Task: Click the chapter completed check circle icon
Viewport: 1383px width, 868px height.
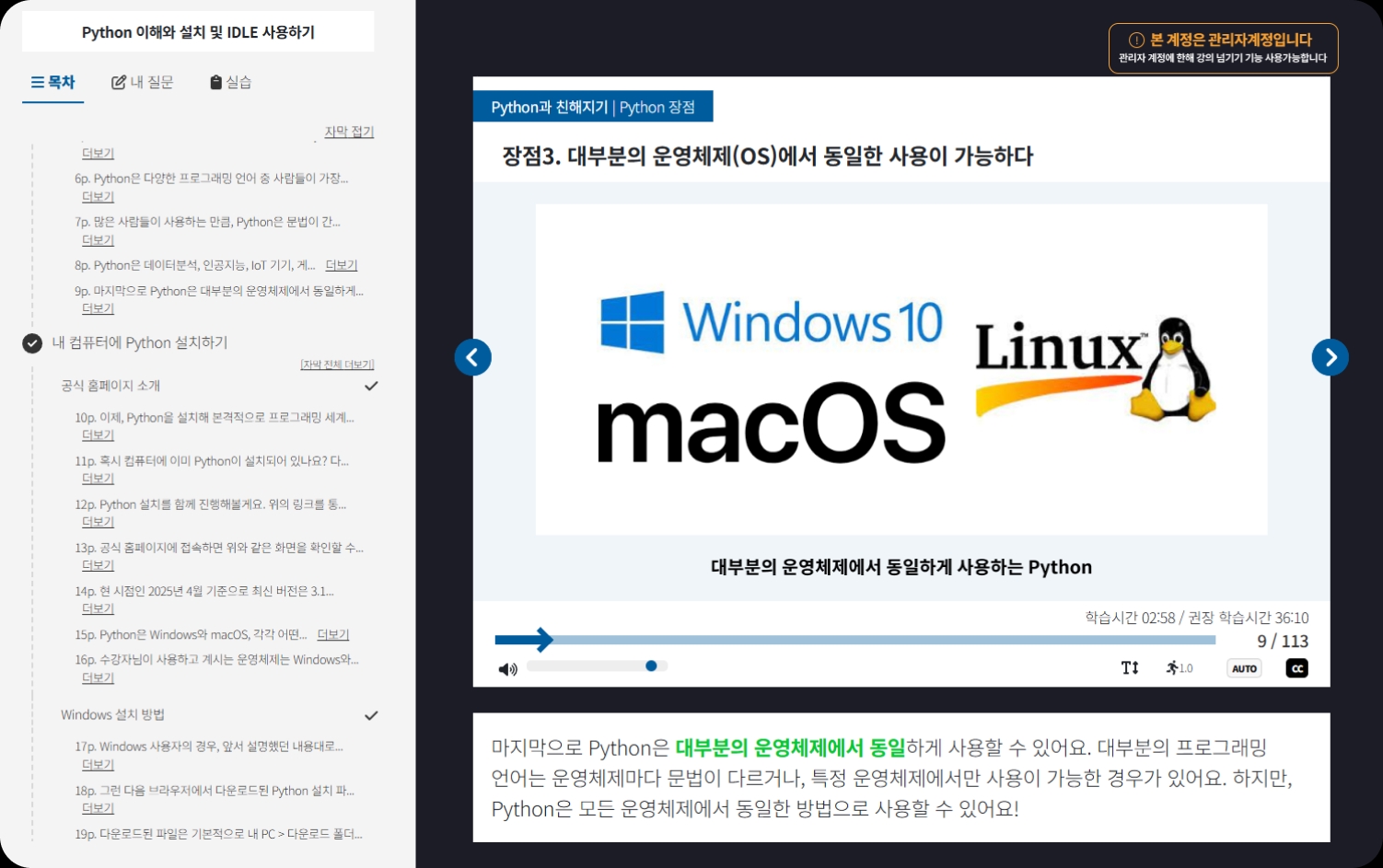Action: point(32,343)
